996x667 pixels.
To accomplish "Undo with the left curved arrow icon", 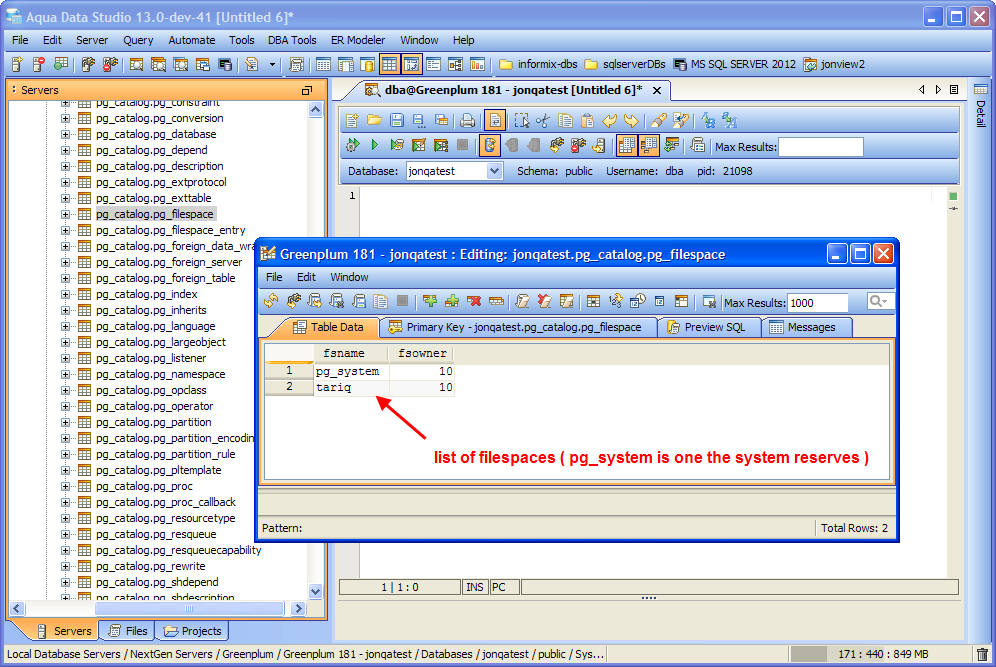I will (610, 120).
